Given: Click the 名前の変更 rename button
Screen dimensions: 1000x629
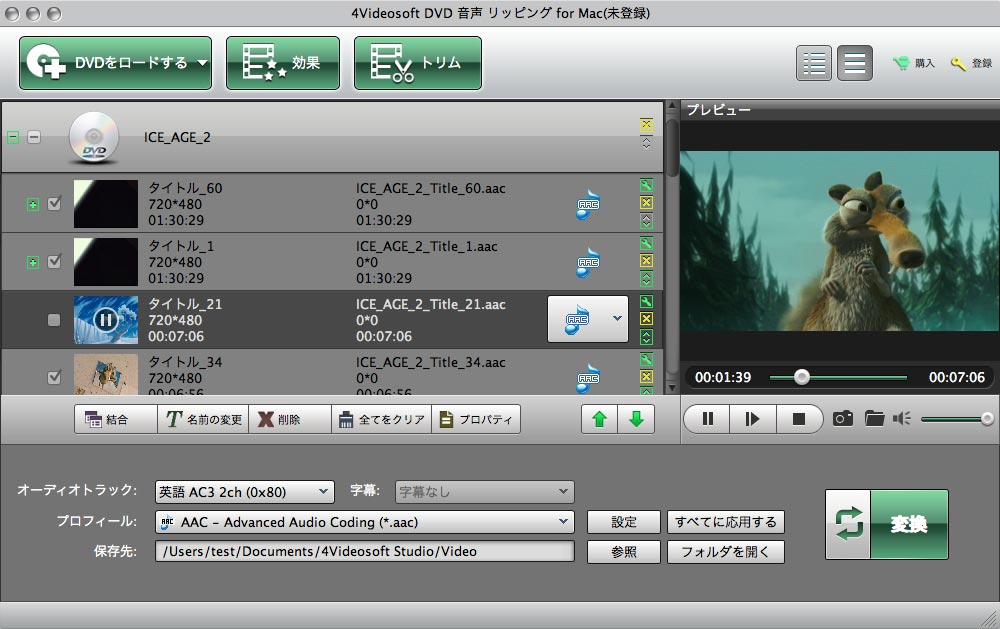Looking at the screenshot, I should [x=203, y=419].
